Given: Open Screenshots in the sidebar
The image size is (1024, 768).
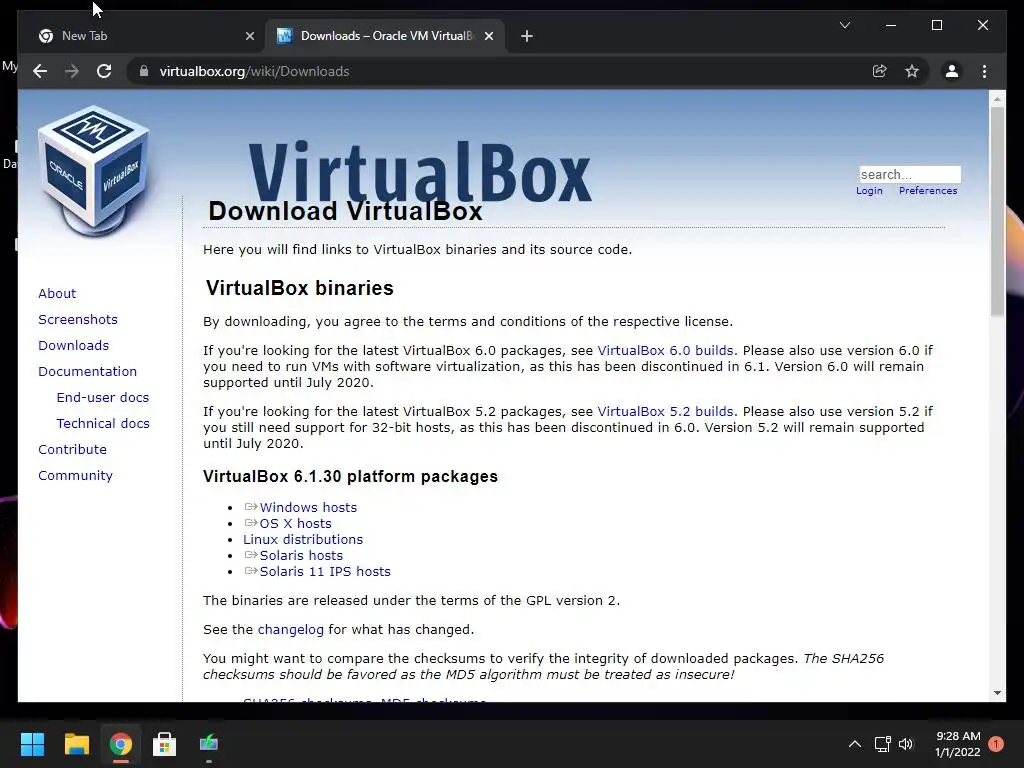Looking at the screenshot, I should 78,319.
